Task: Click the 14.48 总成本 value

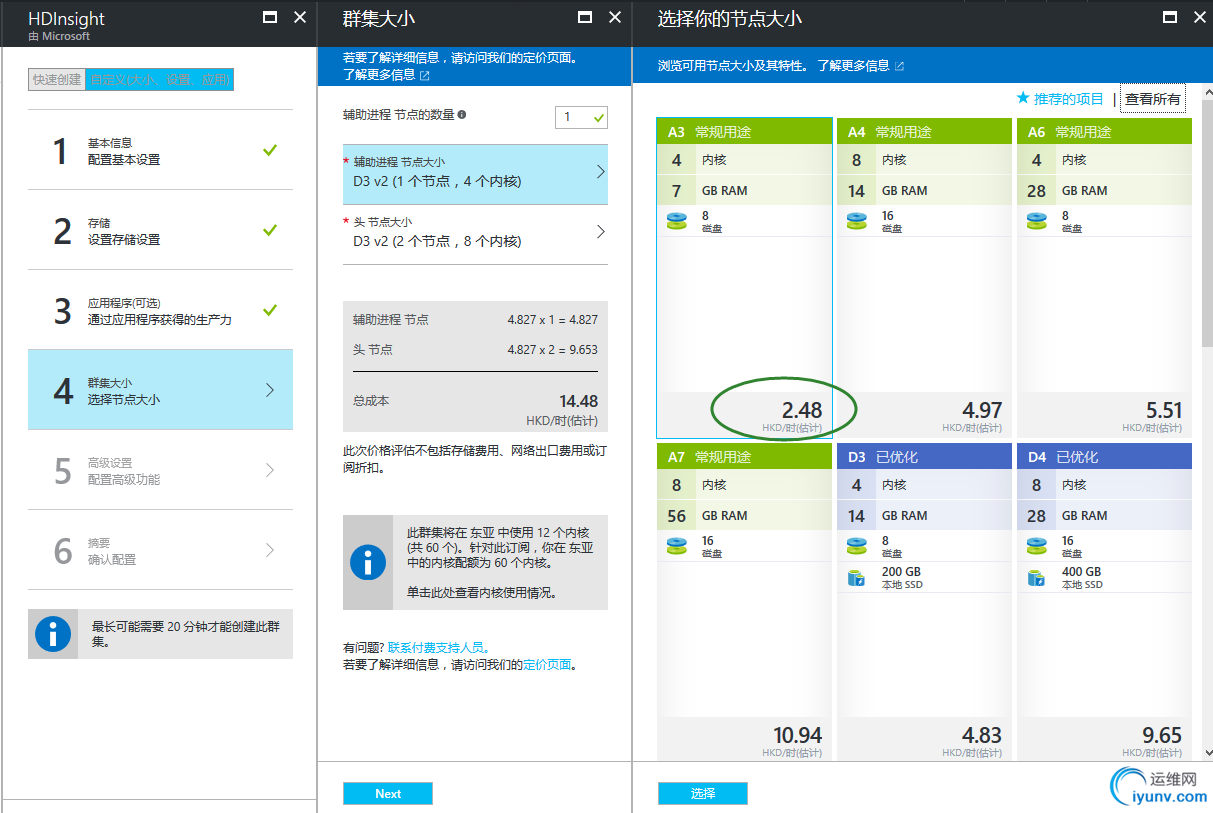Action: click(579, 401)
